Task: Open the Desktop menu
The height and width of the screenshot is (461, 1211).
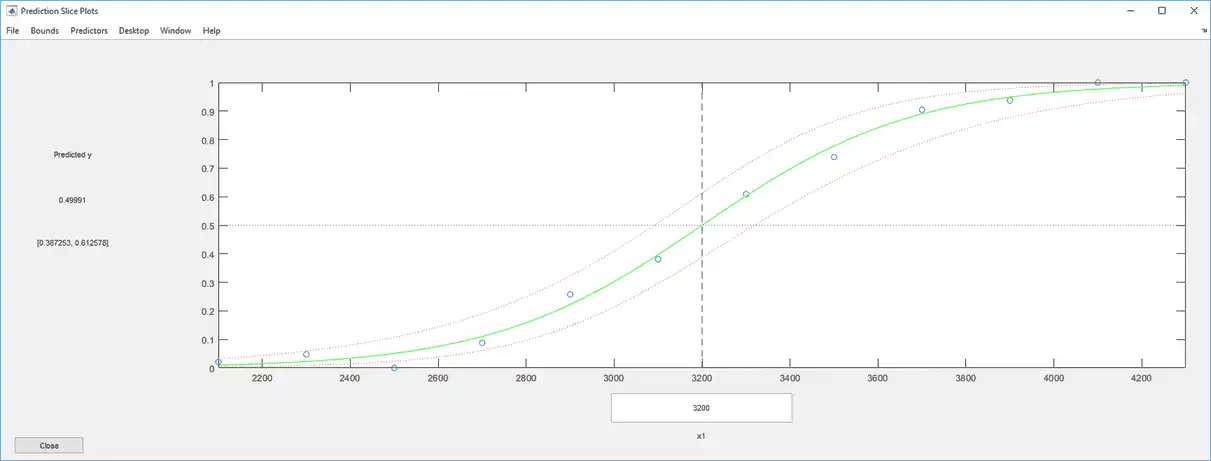Action: 134,31
